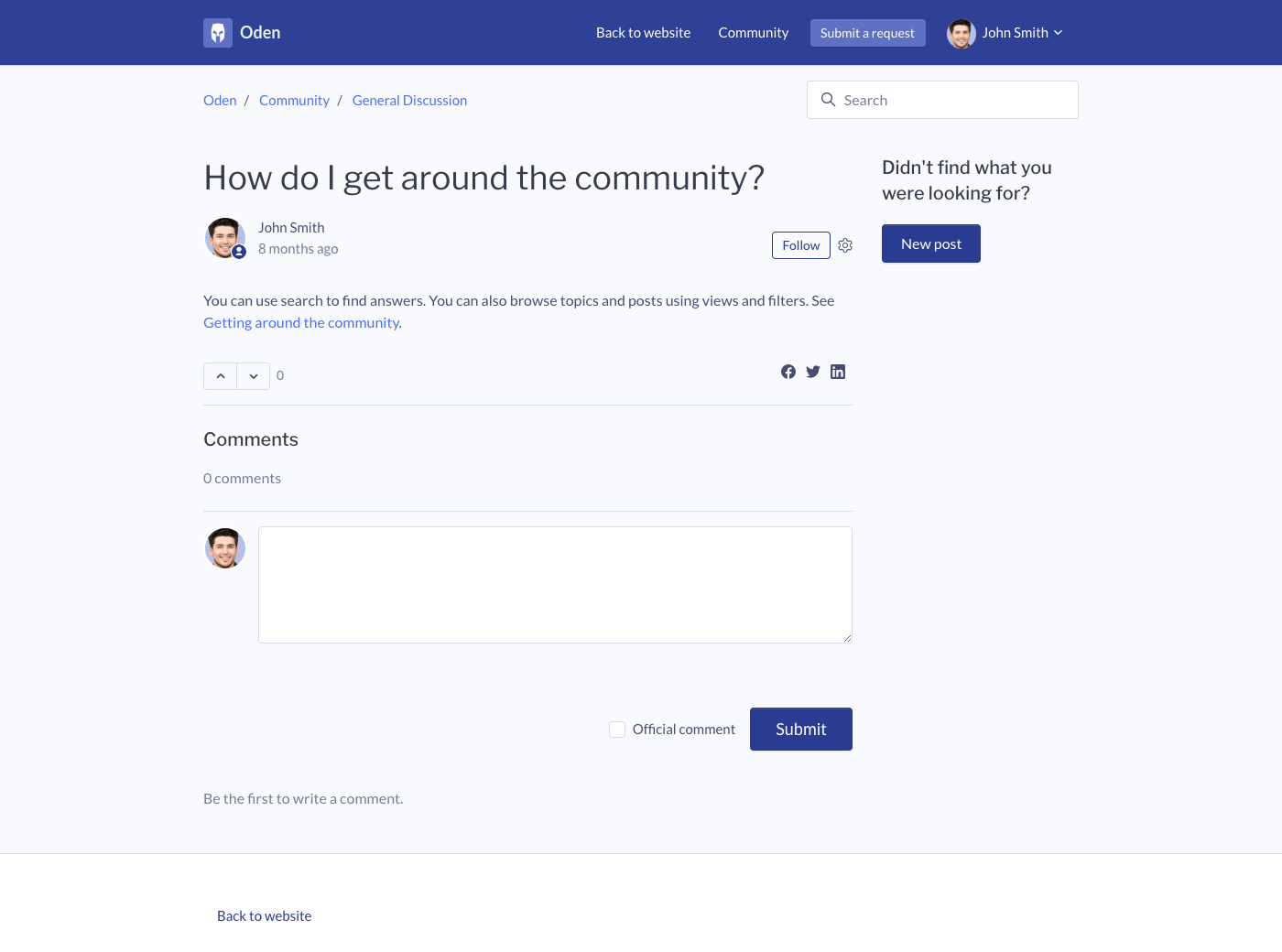
Task: Enable the Official comment checkbox
Action: 617,730
